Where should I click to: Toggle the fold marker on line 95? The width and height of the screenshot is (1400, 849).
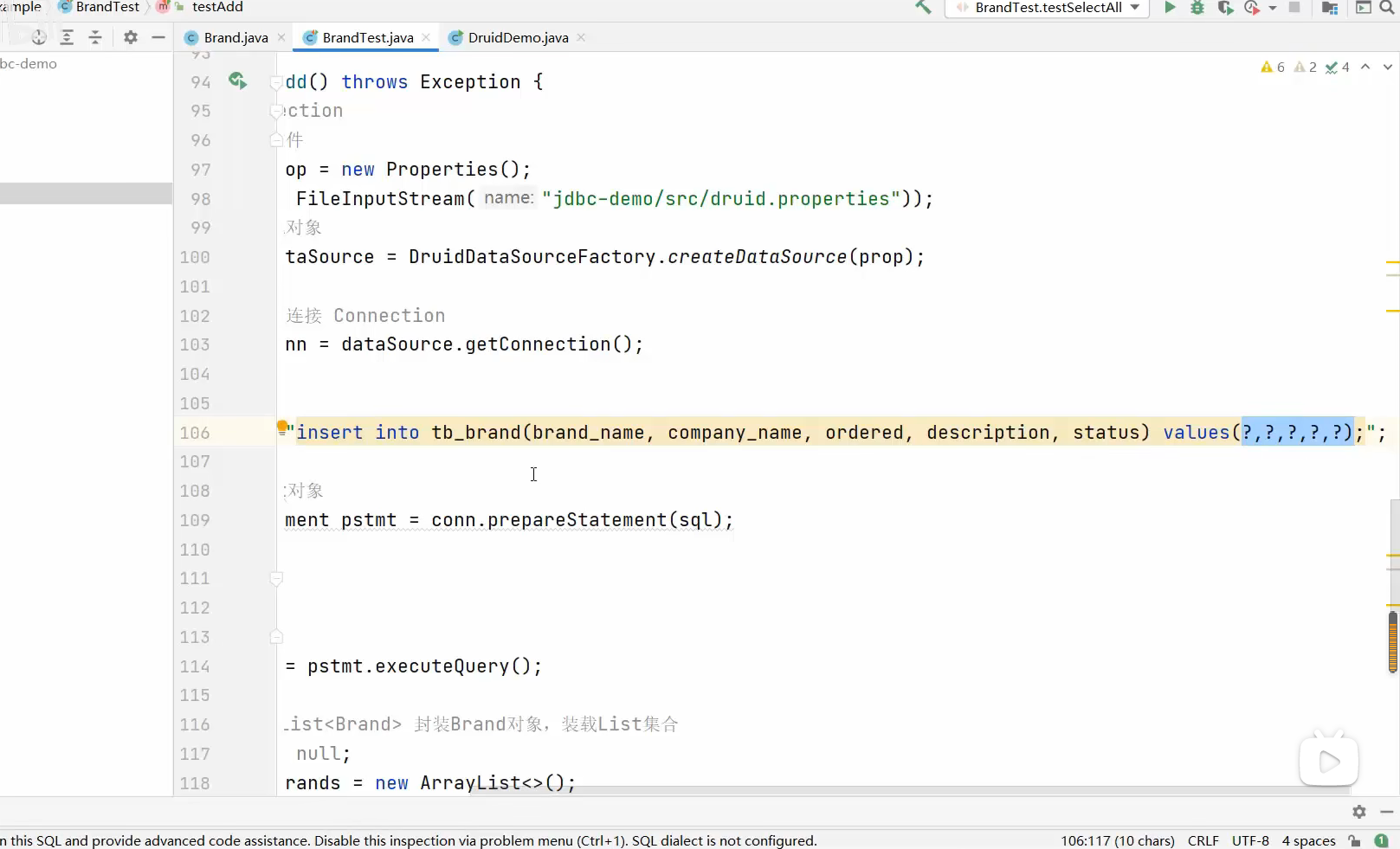pyautogui.click(x=276, y=111)
